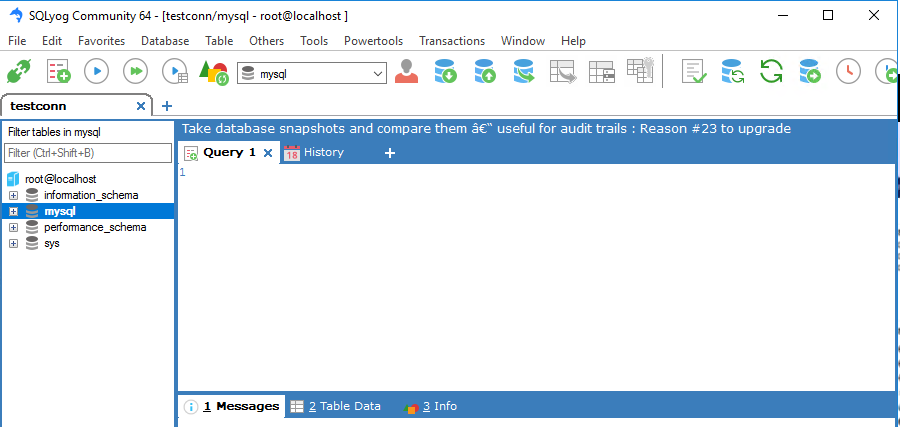Add a new connection tab with plus
This screenshot has width=900, height=427.
click(166, 106)
